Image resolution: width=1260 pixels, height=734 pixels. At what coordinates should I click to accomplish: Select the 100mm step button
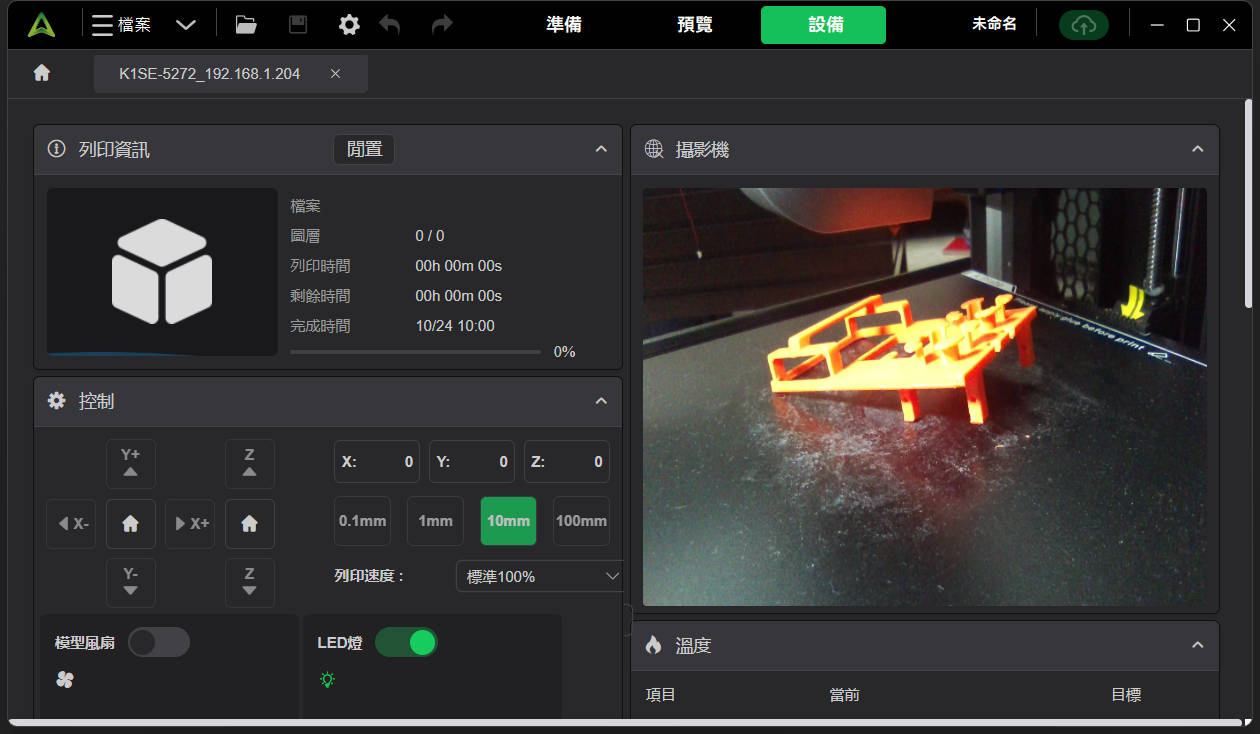(x=581, y=521)
